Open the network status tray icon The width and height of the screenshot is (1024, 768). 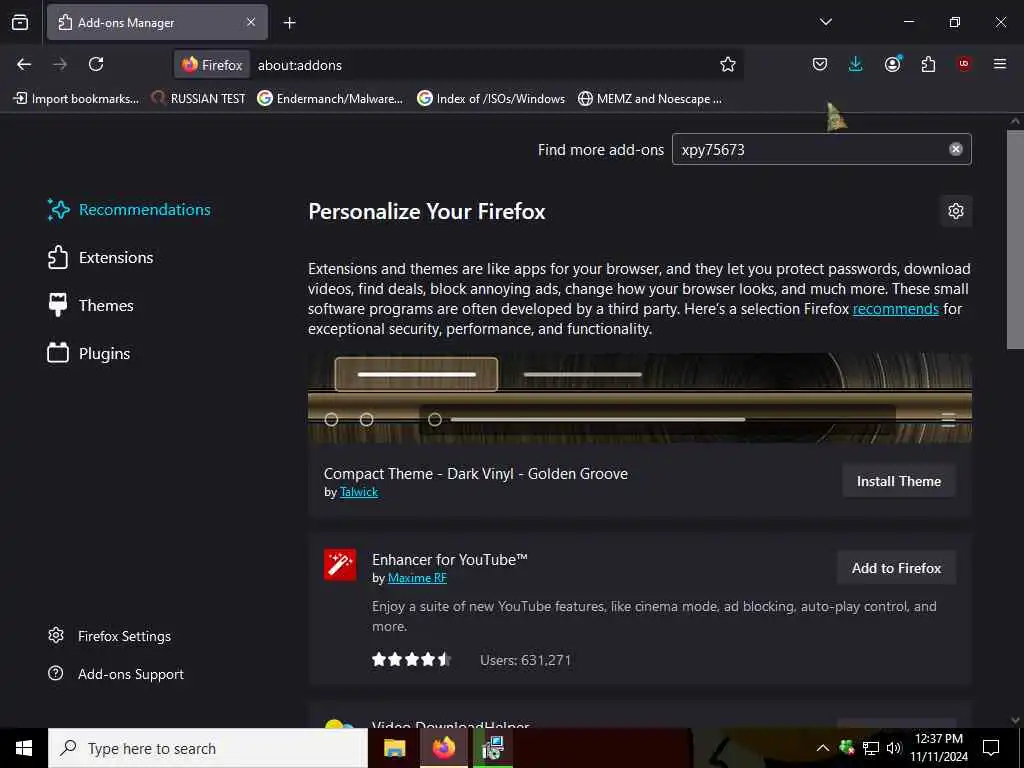coord(870,748)
